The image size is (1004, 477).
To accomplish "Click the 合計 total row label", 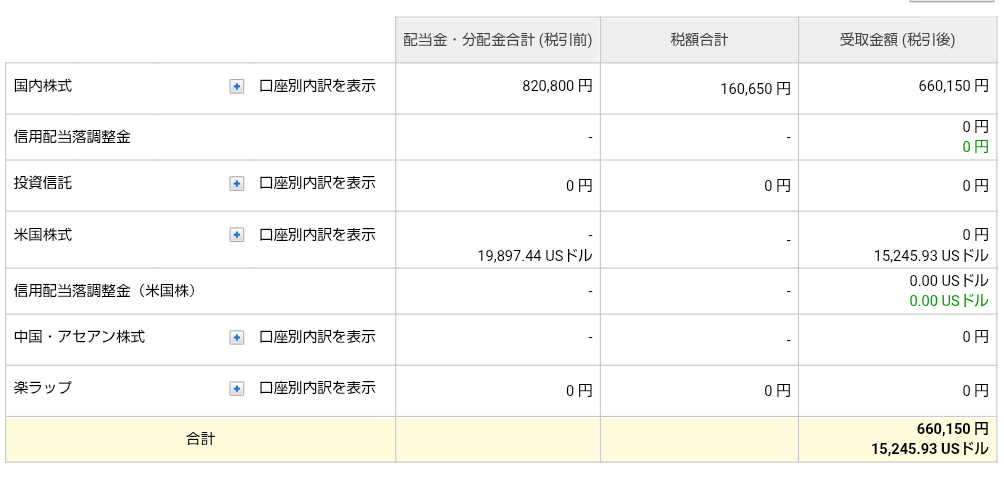I will tap(200, 439).
